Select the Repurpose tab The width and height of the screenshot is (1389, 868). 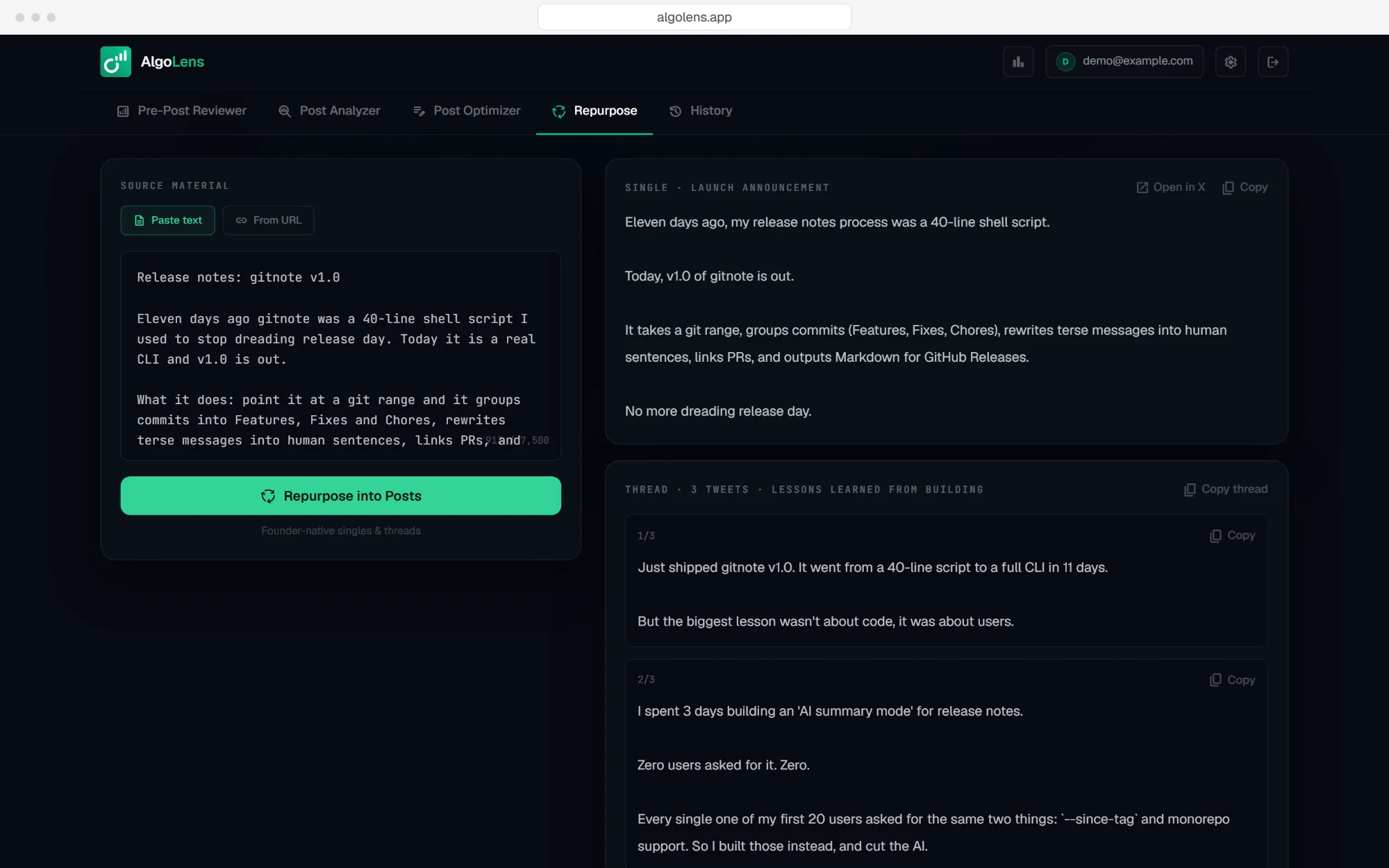594,111
